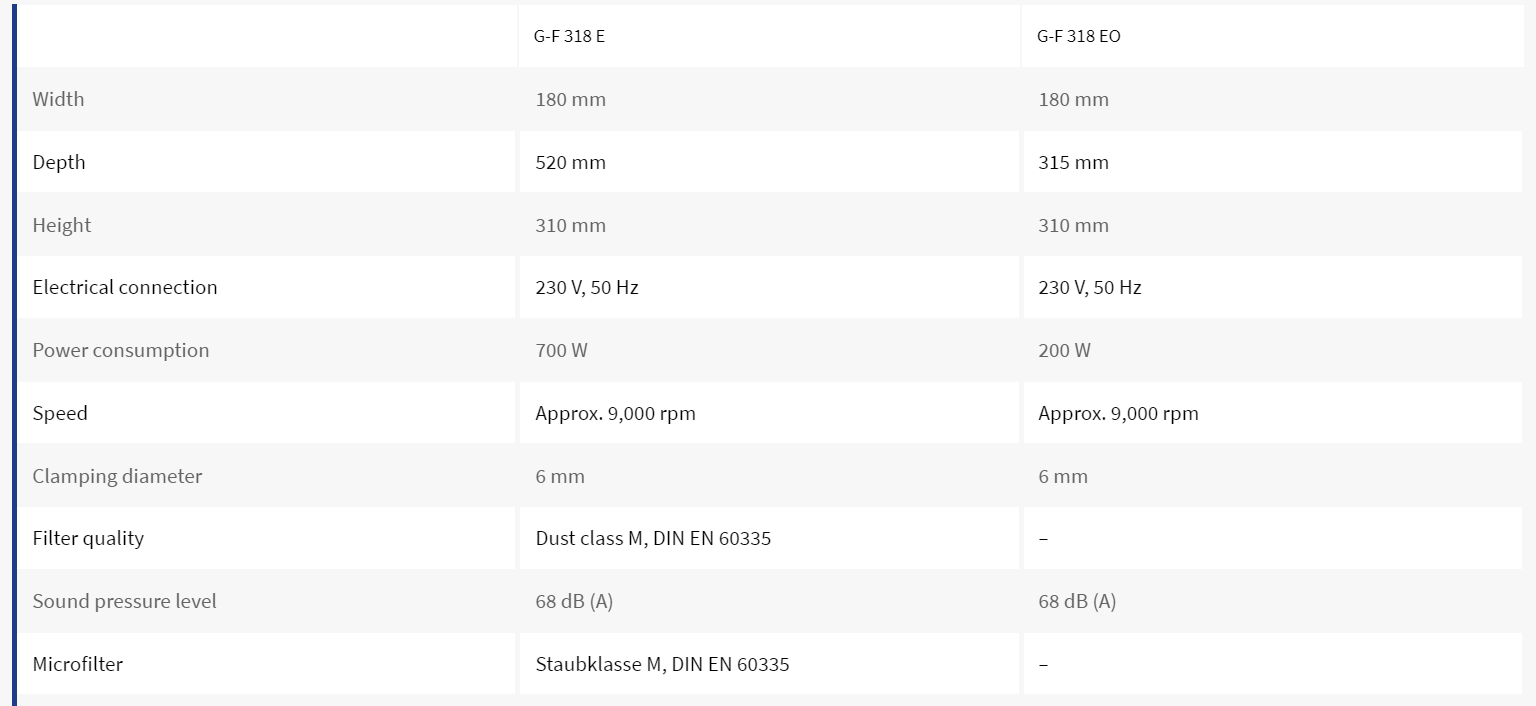
Task: Select the G-F 318 EO column header
Action: click(1079, 36)
